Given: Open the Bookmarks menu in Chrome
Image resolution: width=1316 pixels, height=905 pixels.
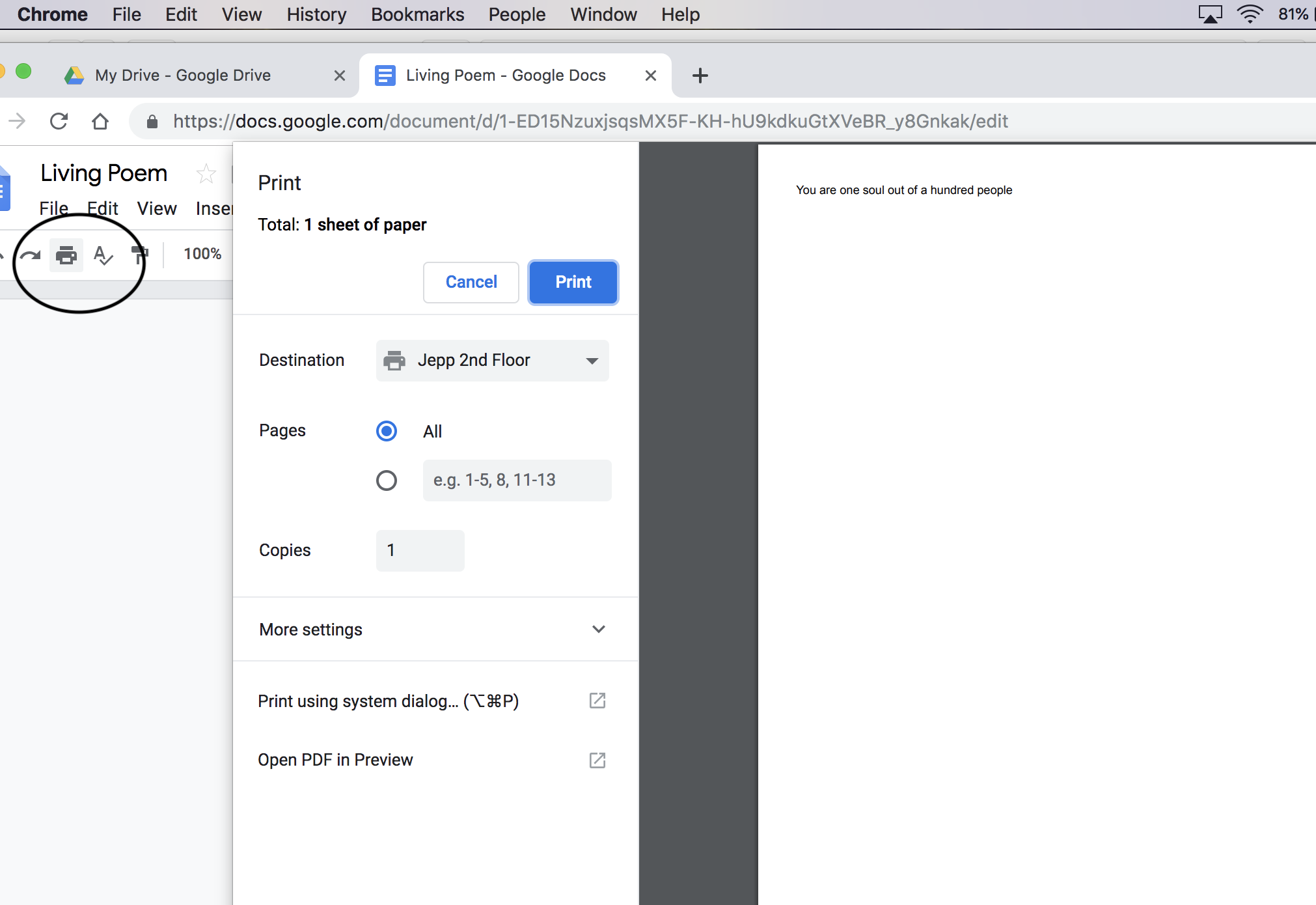Looking at the screenshot, I should tap(416, 14).
